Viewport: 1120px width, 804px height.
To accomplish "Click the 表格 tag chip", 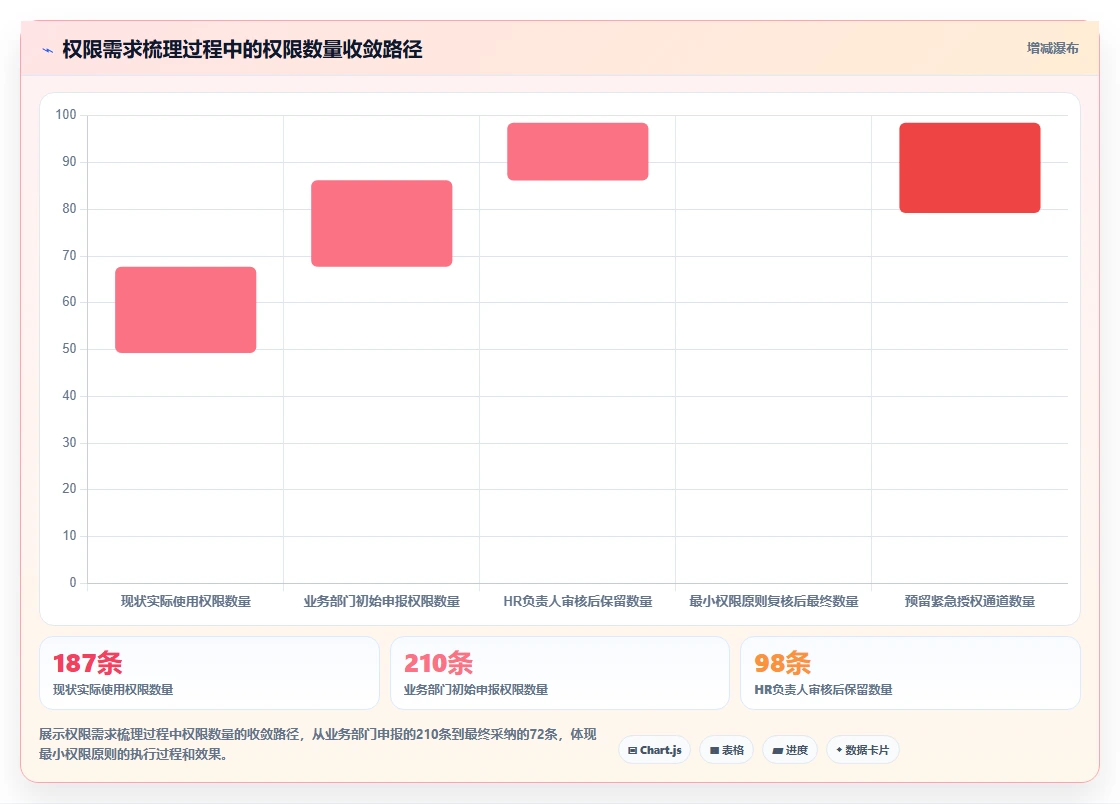I will click(726, 750).
